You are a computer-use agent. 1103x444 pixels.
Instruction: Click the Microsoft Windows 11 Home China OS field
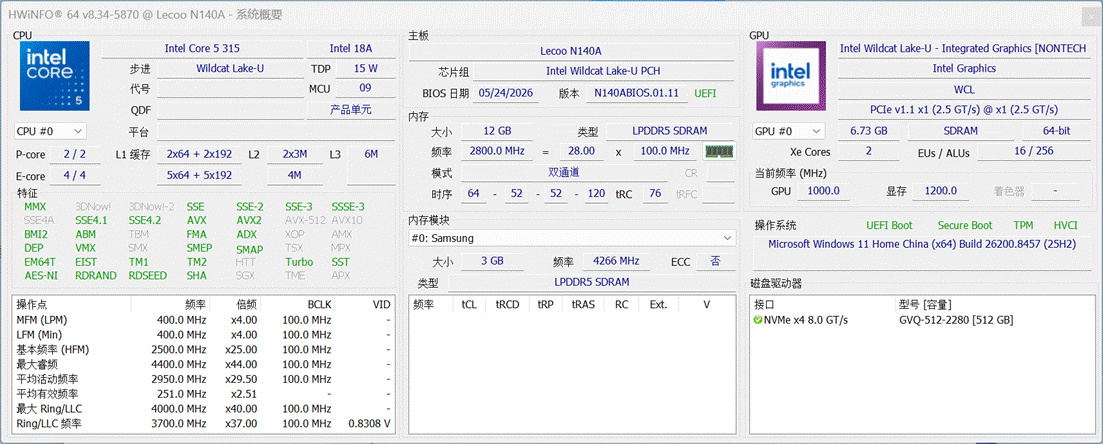click(922, 244)
